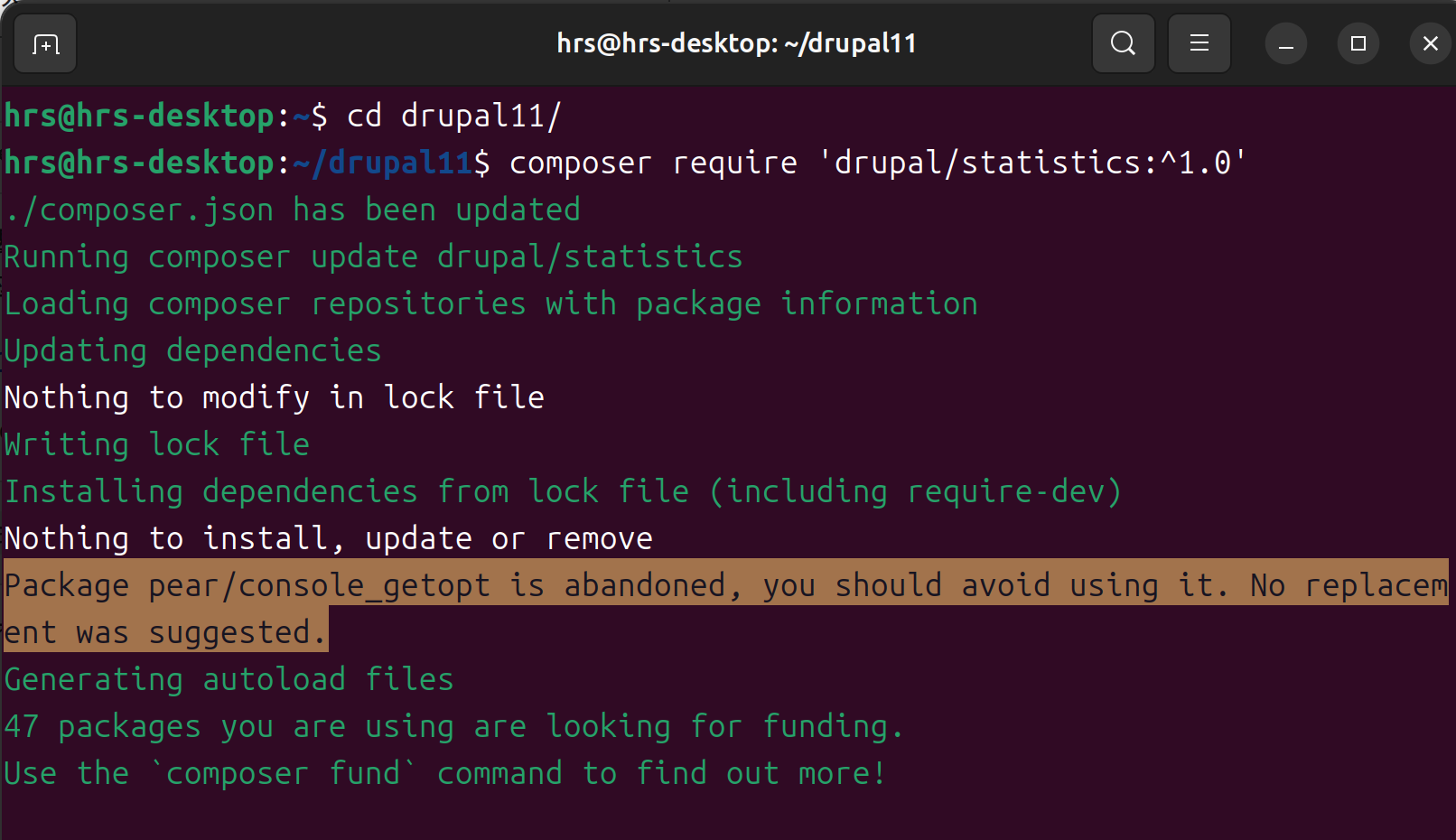Click 'Running composer update drupal/statistics' line
1456x840 pixels.
(x=373, y=257)
